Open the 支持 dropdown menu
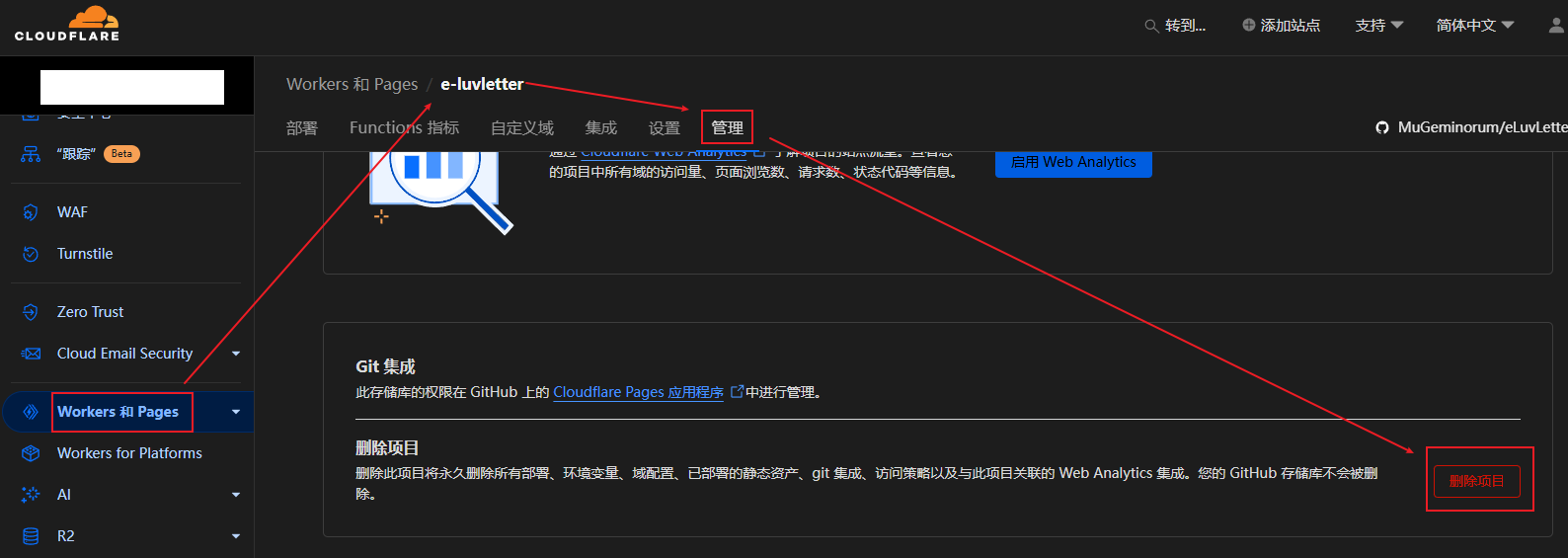This screenshot has height=558, width=1568. click(1378, 26)
